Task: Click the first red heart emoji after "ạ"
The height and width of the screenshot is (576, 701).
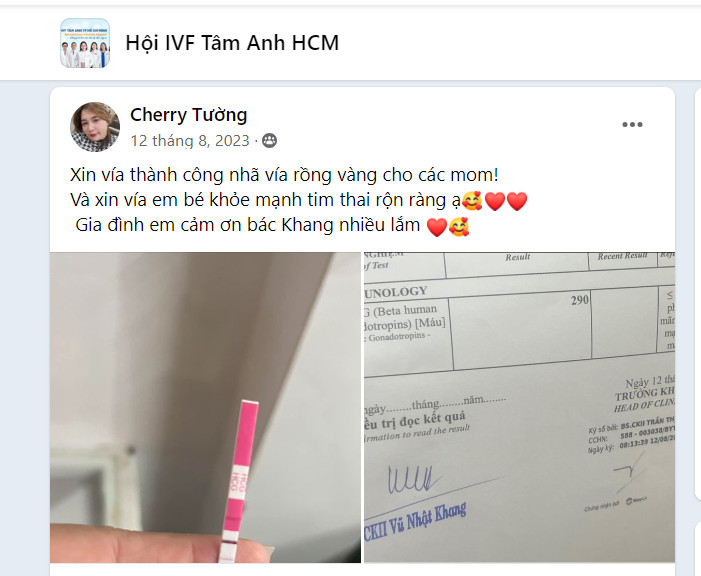Action: 495,201
